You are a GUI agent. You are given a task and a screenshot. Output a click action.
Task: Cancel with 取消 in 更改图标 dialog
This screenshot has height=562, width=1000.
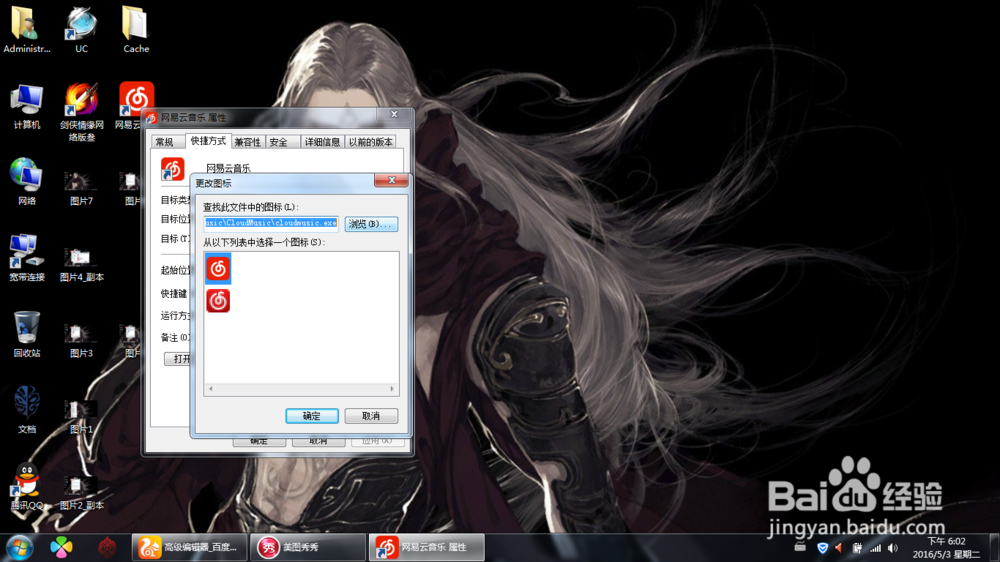click(371, 416)
